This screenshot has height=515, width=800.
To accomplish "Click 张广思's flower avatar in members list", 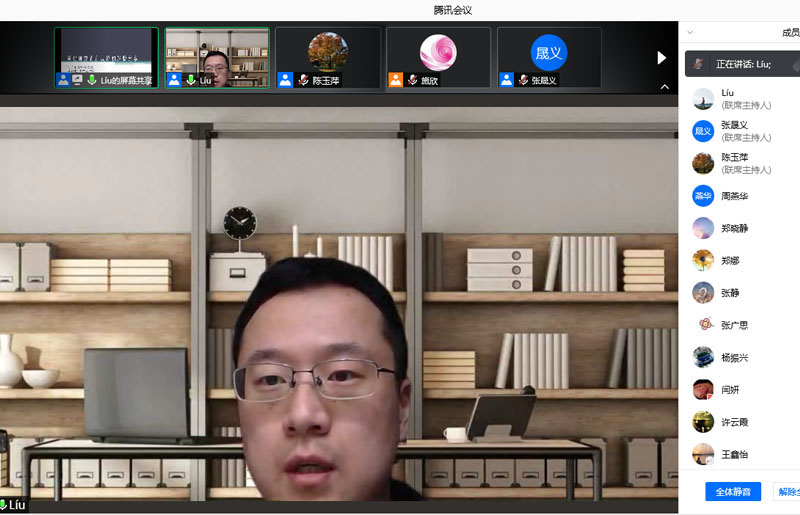I will (703, 325).
